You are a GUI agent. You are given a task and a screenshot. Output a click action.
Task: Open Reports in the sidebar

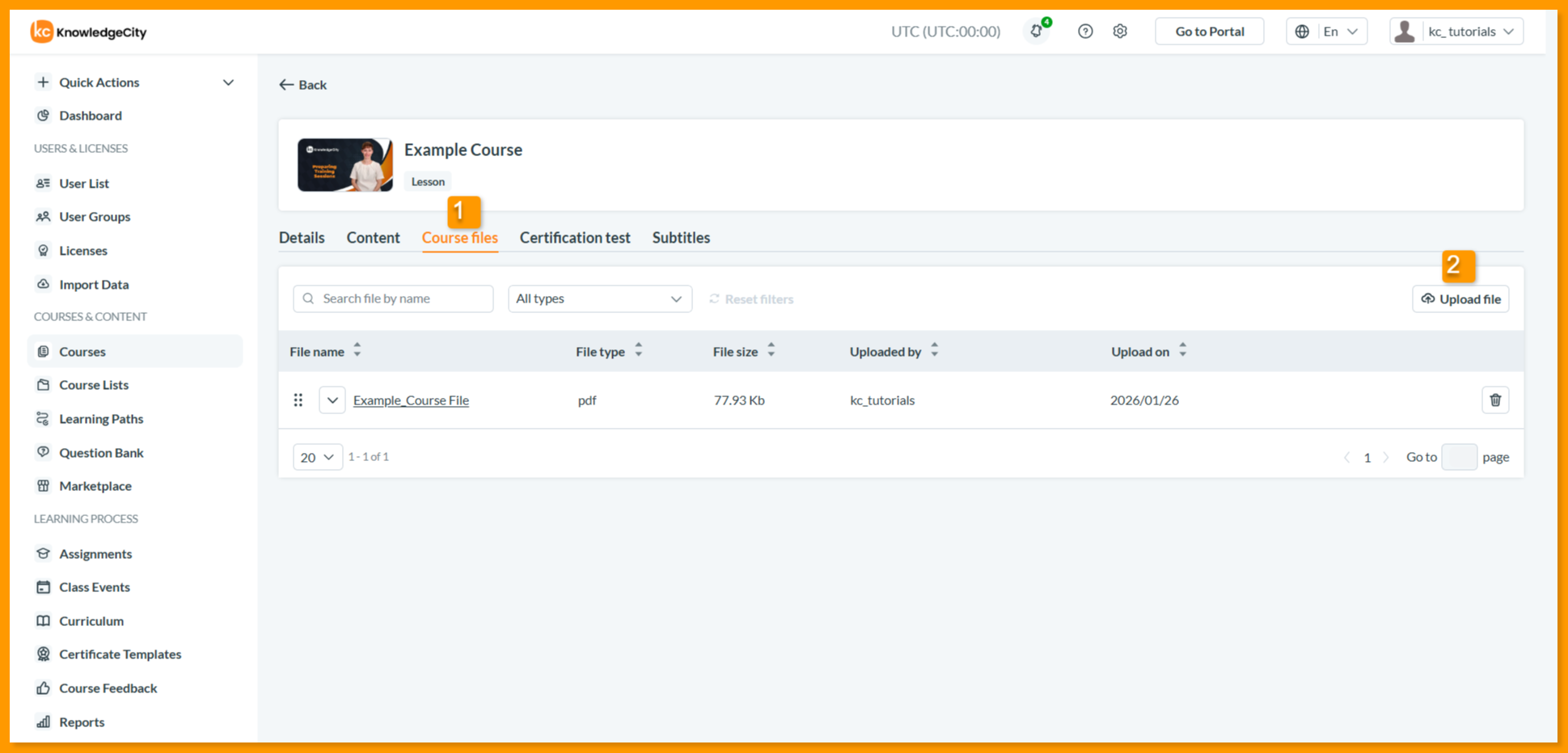pos(82,722)
